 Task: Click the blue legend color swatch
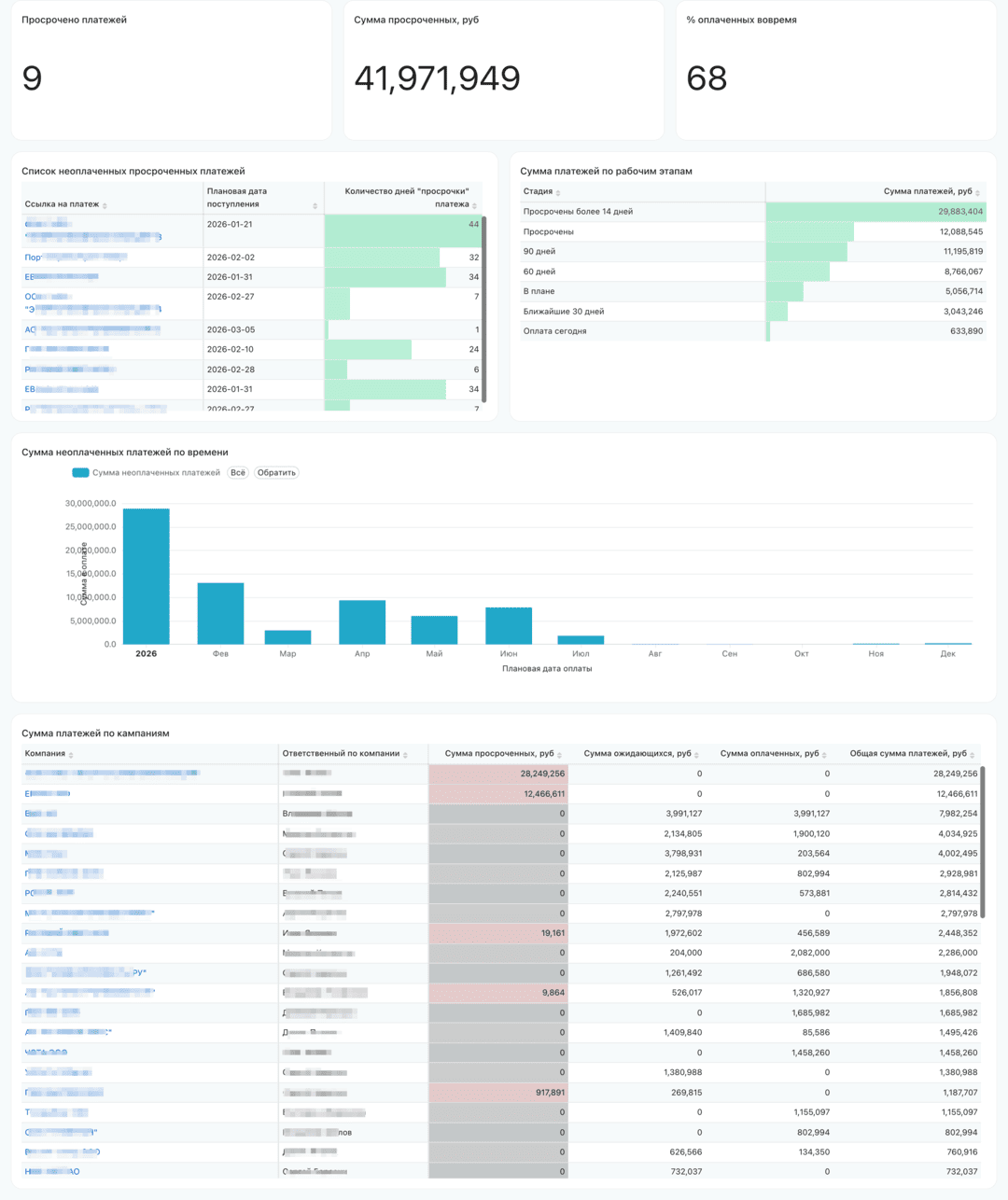click(x=80, y=473)
